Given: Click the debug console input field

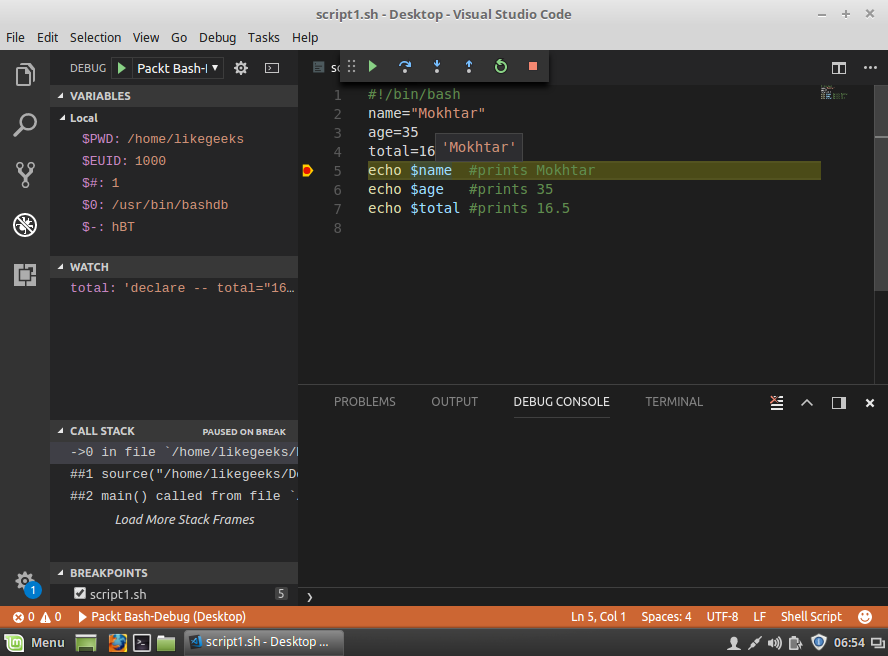Looking at the screenshot, I should (x=590, y=596).
